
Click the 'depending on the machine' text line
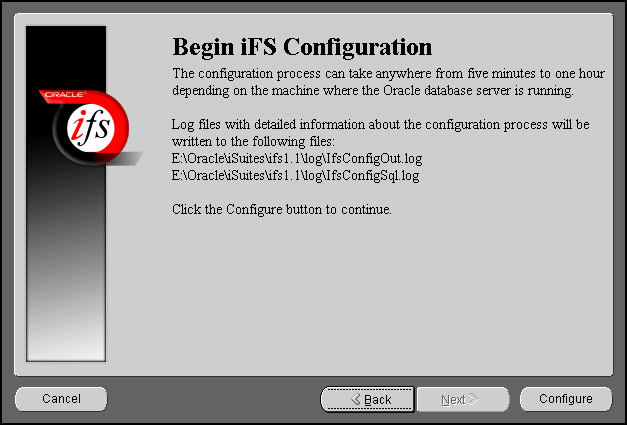click(373, 91)
